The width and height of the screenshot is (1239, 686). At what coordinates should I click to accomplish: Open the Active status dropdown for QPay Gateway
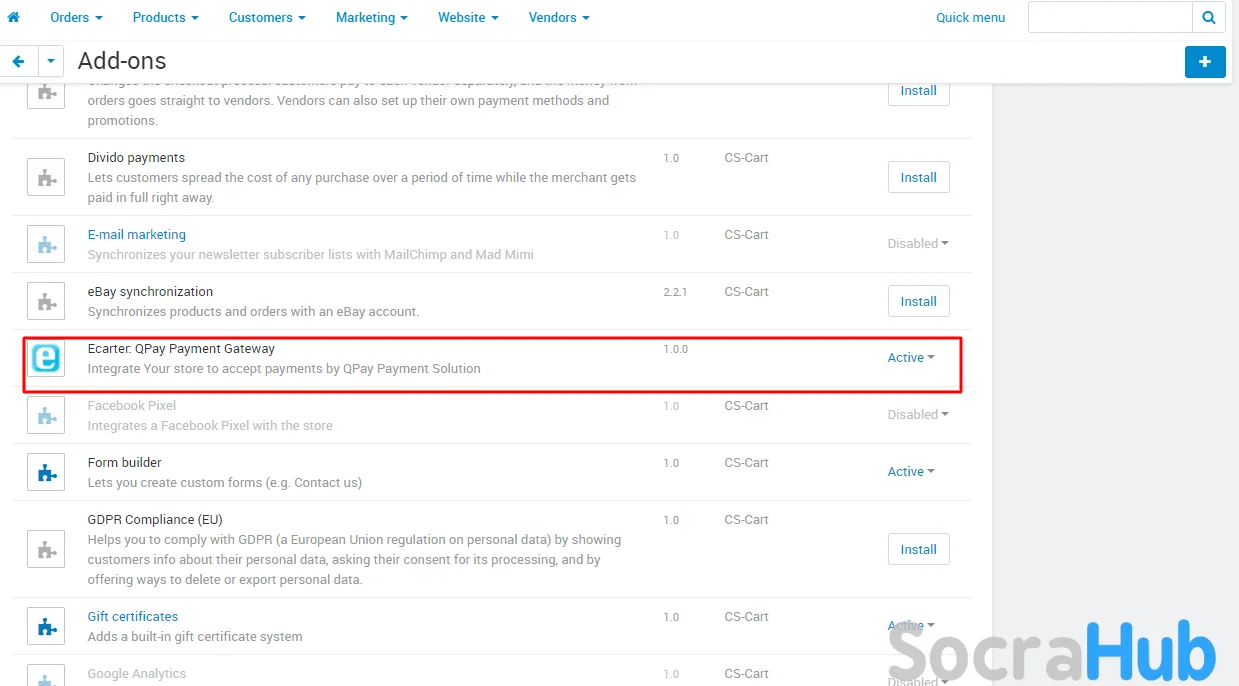pos(911,358)
